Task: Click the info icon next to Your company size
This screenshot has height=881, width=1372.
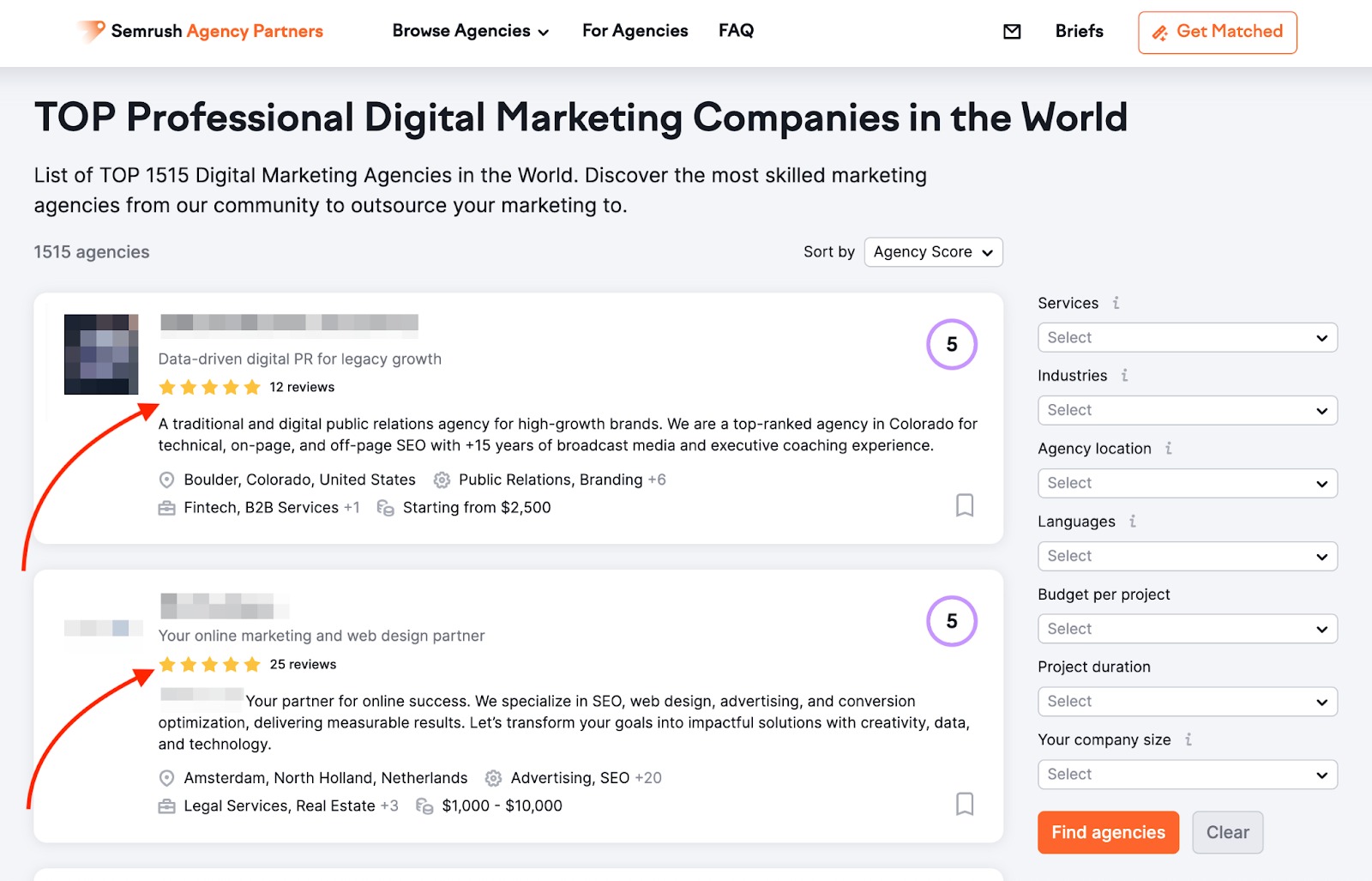Action: pyautogui.click(x=1188, y=739)
